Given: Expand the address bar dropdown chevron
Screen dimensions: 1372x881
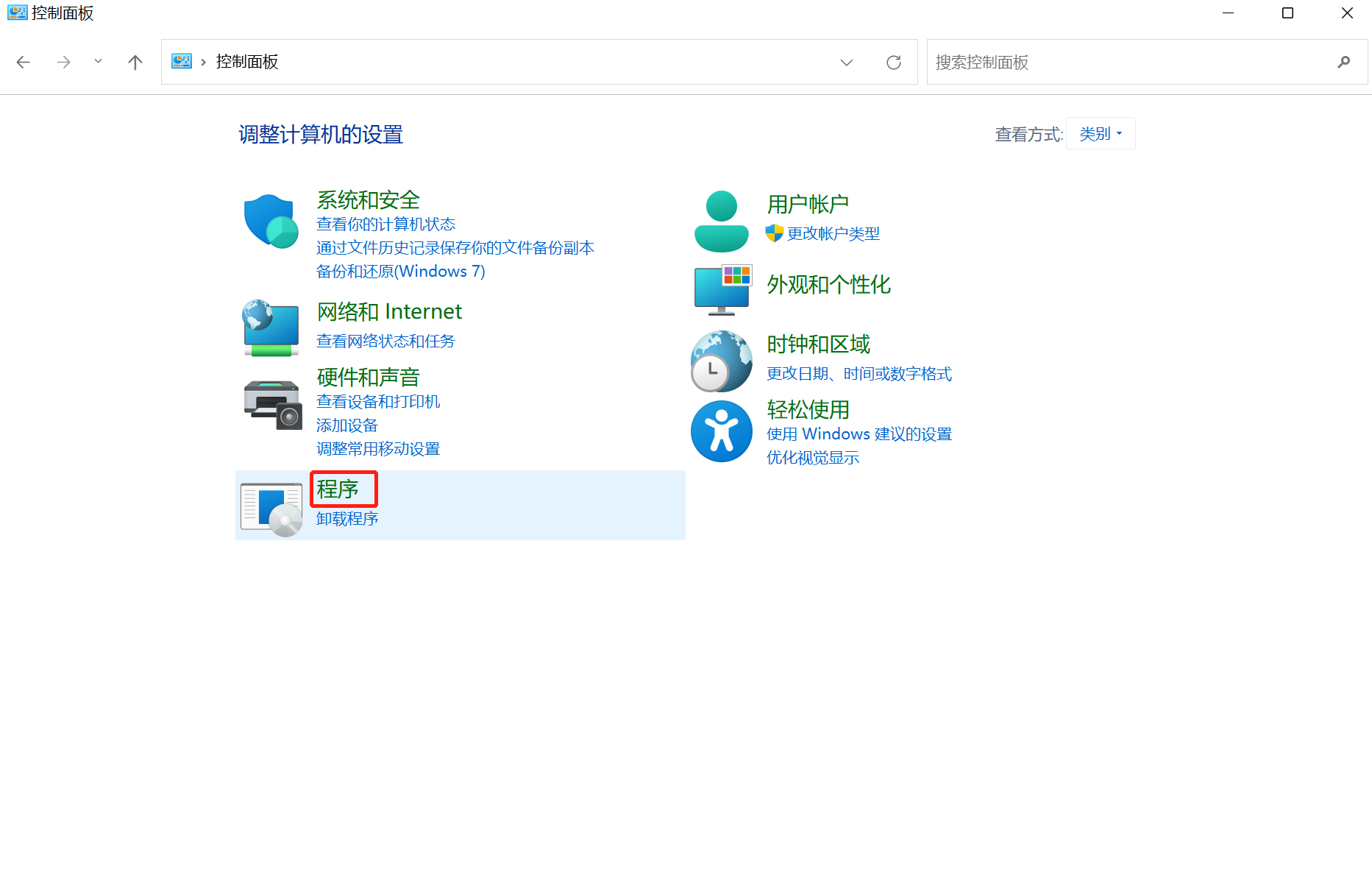Looking at the screenshot, I should [846, 62].
